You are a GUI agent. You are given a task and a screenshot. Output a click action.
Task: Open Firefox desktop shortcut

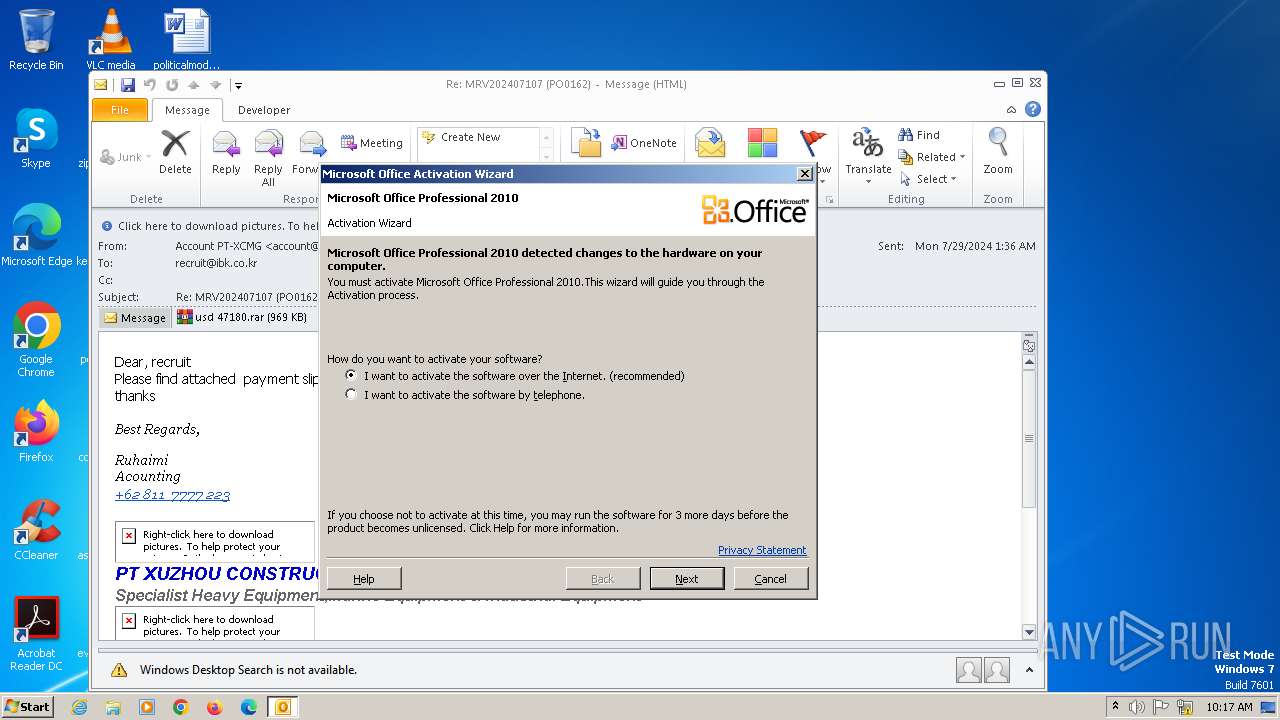36,432
